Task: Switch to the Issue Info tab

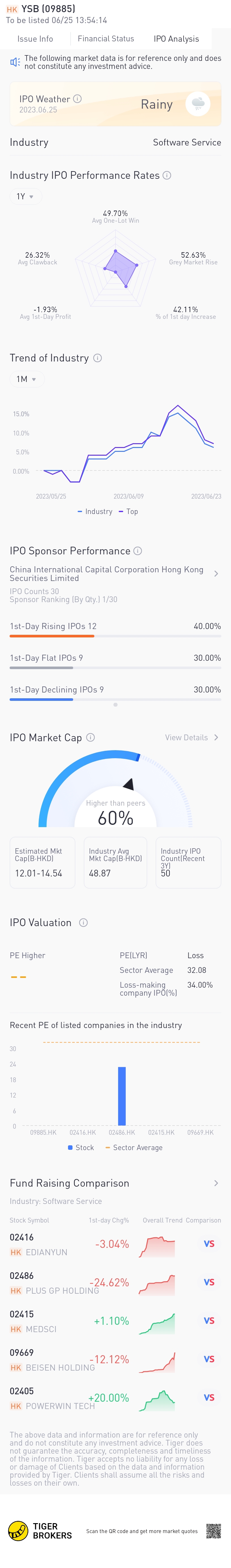Action: tap(35, 39)
